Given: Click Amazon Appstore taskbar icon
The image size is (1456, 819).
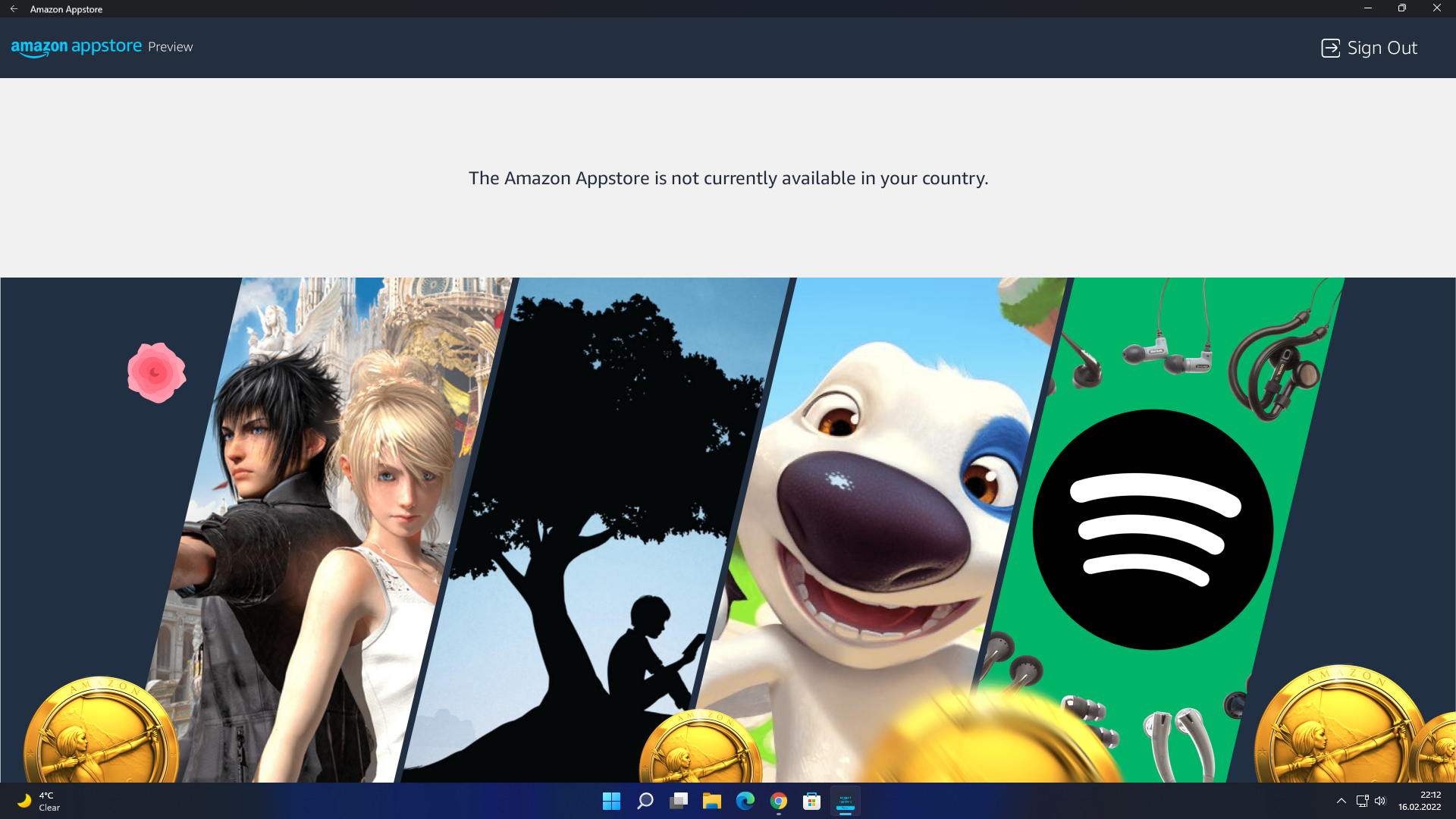Looking at the screenshot, I should pyautogui.click(x=846, y=801).
